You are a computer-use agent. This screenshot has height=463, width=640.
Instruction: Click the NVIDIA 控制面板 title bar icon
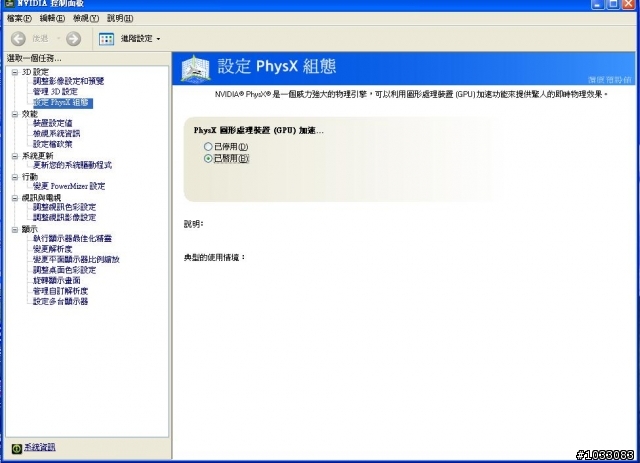tap(9, 3)
